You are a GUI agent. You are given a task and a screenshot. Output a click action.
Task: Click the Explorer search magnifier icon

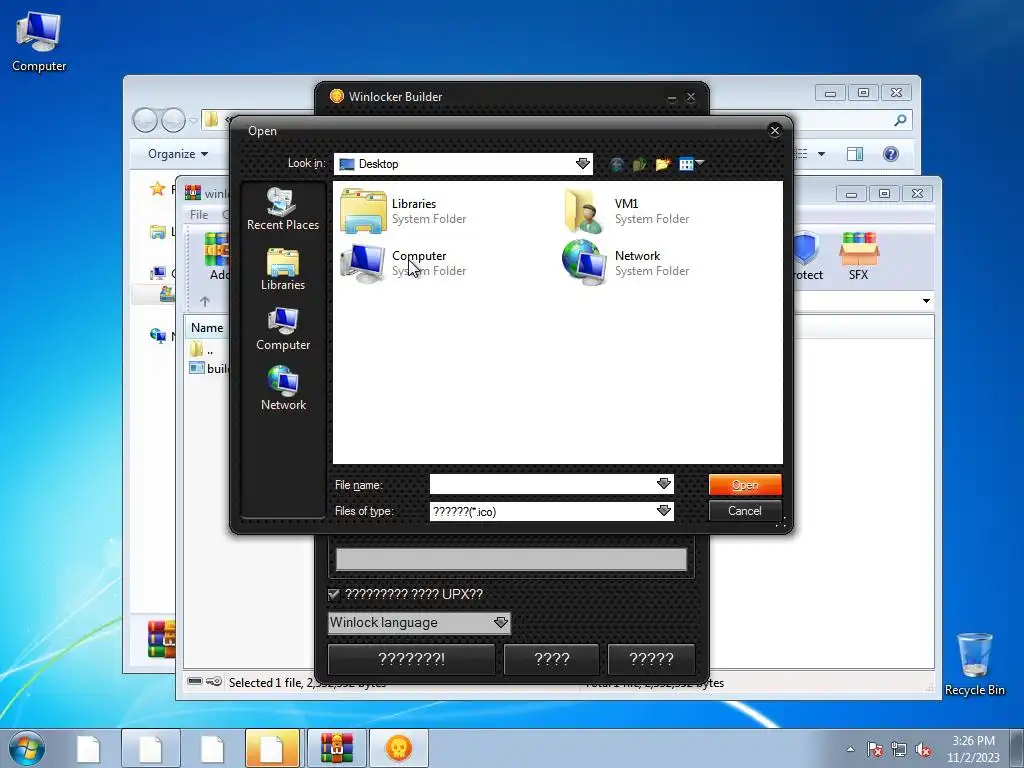pos(900,120)
